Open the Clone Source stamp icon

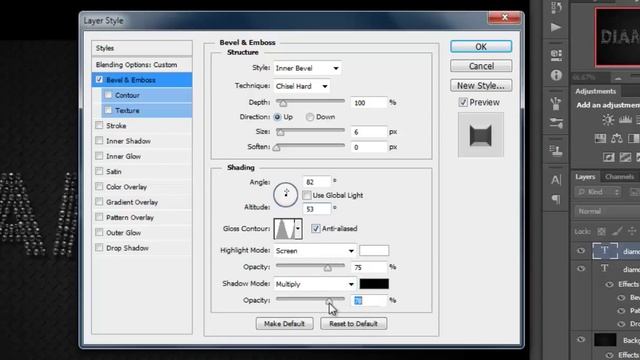point(556,151)
